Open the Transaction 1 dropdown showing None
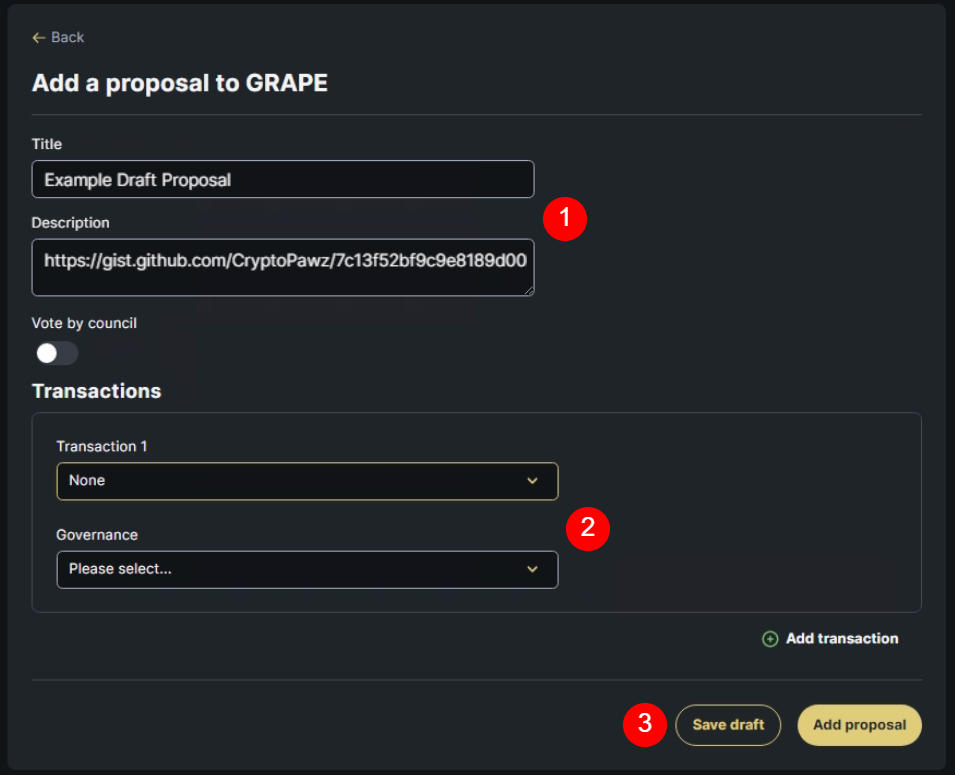Viewport: 955px width, 775px height. click(290, 481)
